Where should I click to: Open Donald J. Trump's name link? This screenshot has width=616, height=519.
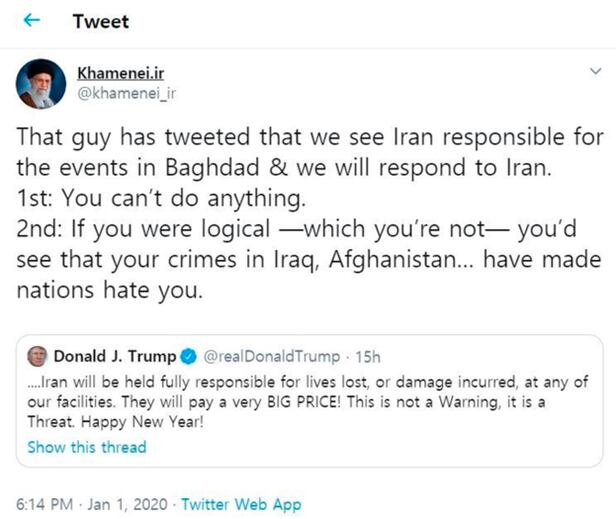coord(115,357)
